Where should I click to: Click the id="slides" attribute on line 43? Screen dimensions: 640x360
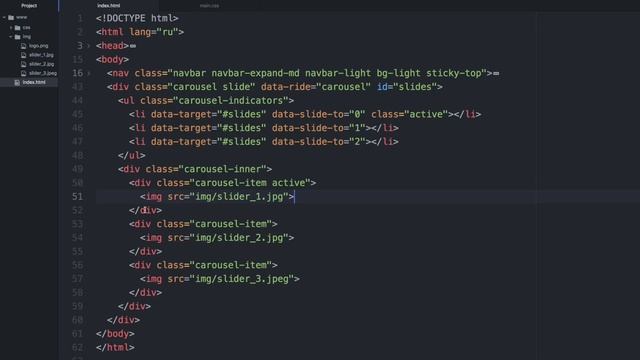407,87
